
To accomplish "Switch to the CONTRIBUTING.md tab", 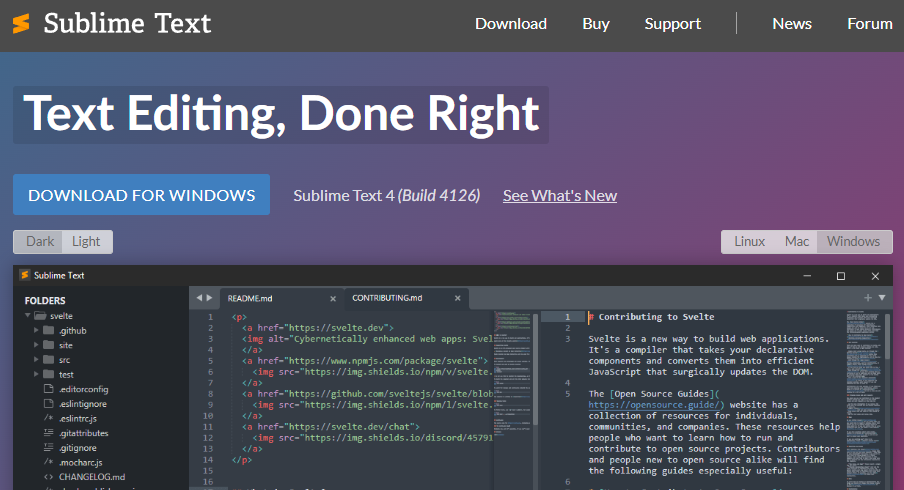I will click(x=387, y=298).
